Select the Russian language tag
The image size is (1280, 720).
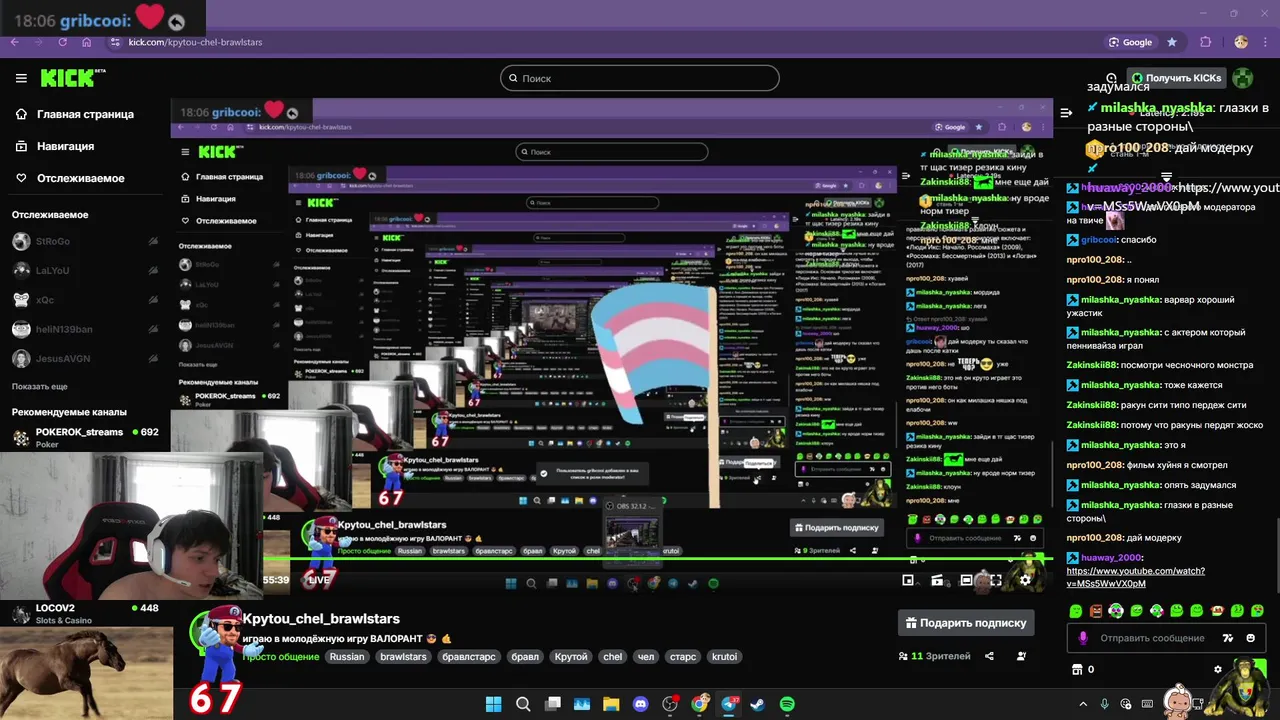(x=347, y=657)
